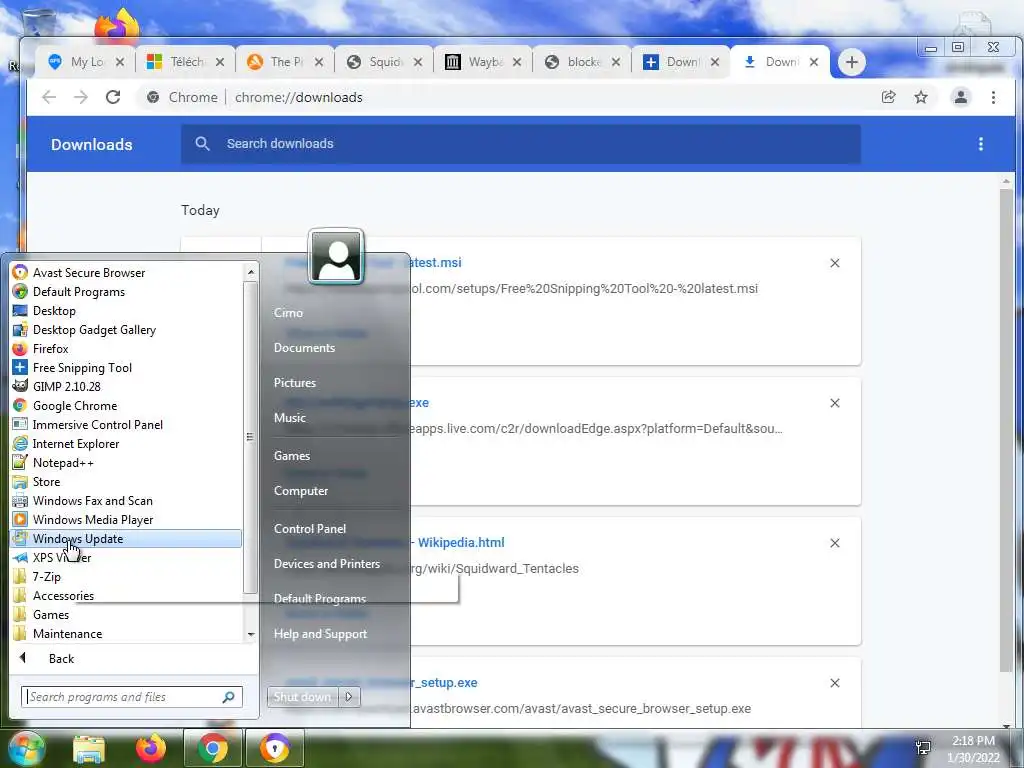This screenshot has width=1024, height=768.
Task: Open Avast browser taskbar icon
Action: (275, 748)
